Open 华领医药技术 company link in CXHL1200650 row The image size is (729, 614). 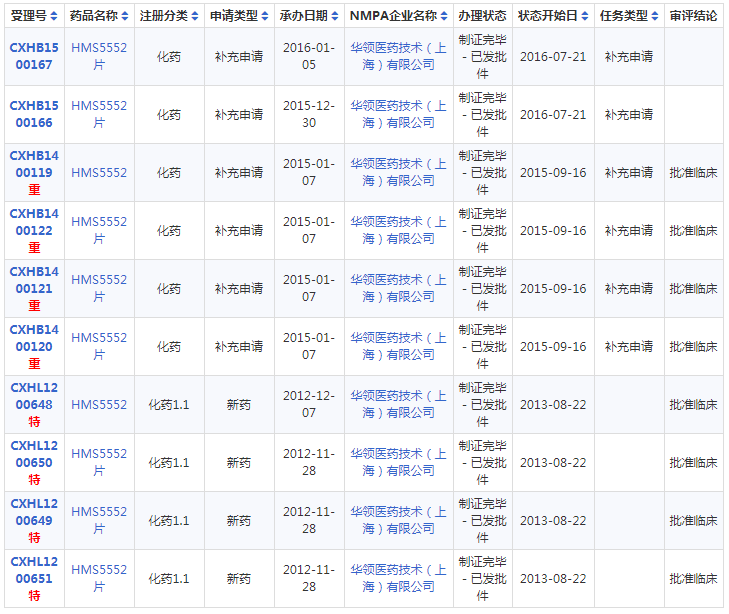click(x=398, y=462)
